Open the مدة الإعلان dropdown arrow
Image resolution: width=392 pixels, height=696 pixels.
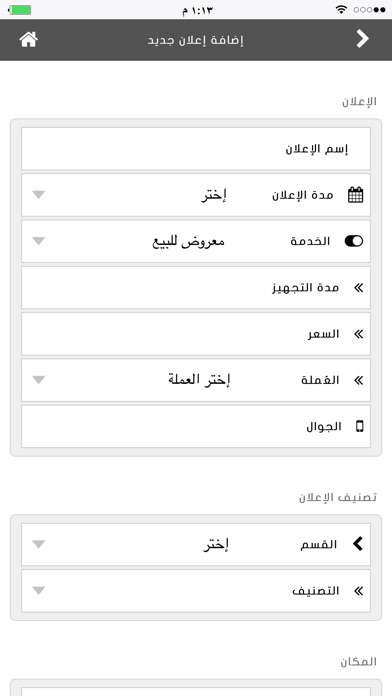coord(39,195)
